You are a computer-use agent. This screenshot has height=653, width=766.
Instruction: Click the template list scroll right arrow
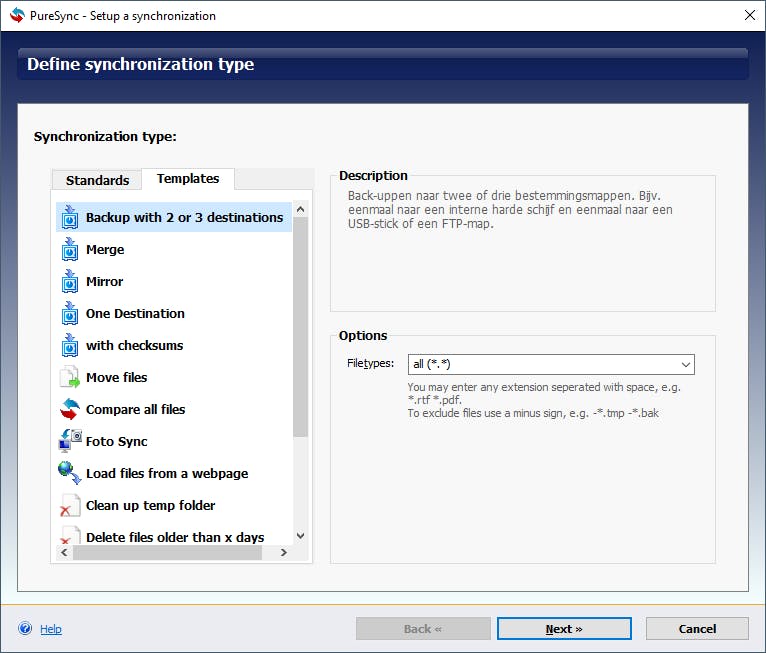tap(284, 552)
